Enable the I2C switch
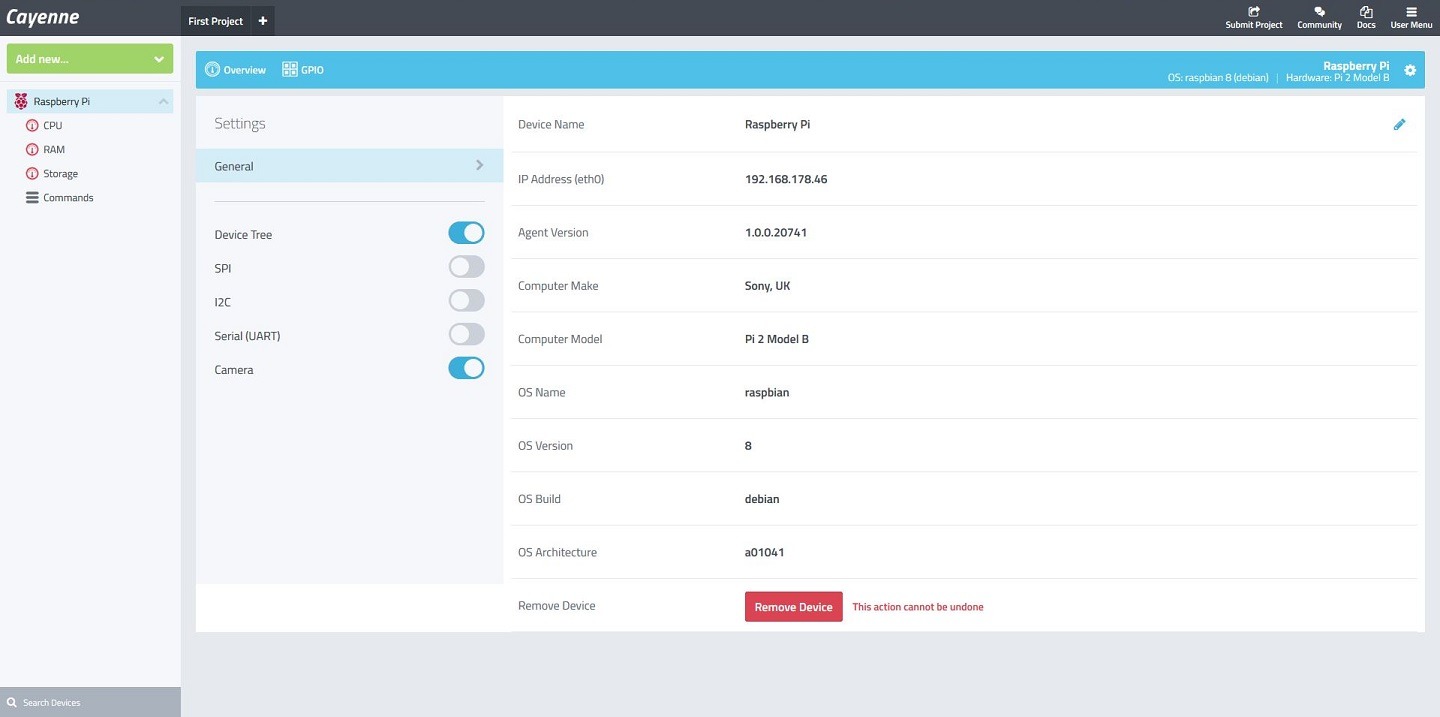The height and width of the screenshot is (717, 1440). 466,301
